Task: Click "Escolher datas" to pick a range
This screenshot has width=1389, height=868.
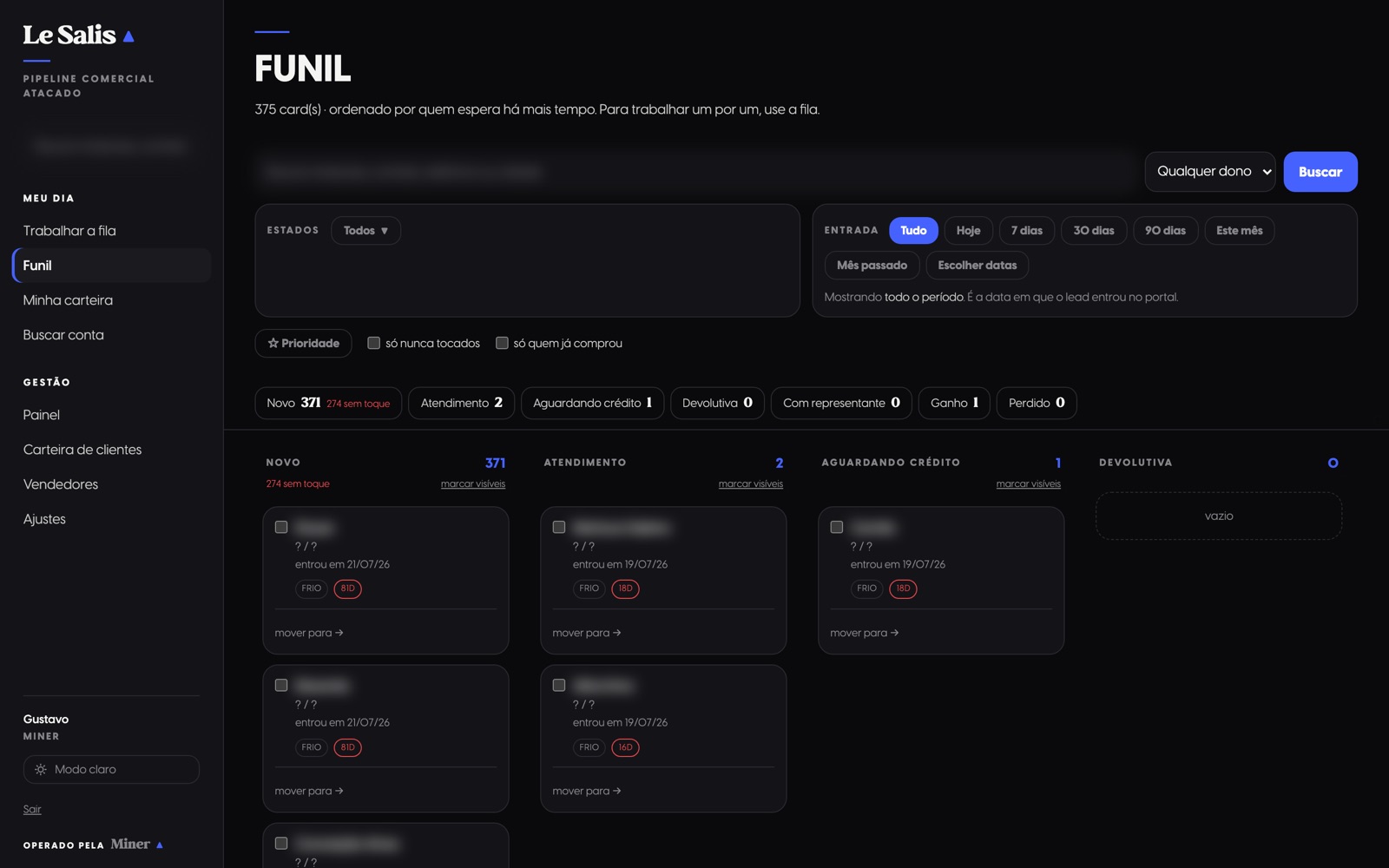Action: tap(977, 265)
